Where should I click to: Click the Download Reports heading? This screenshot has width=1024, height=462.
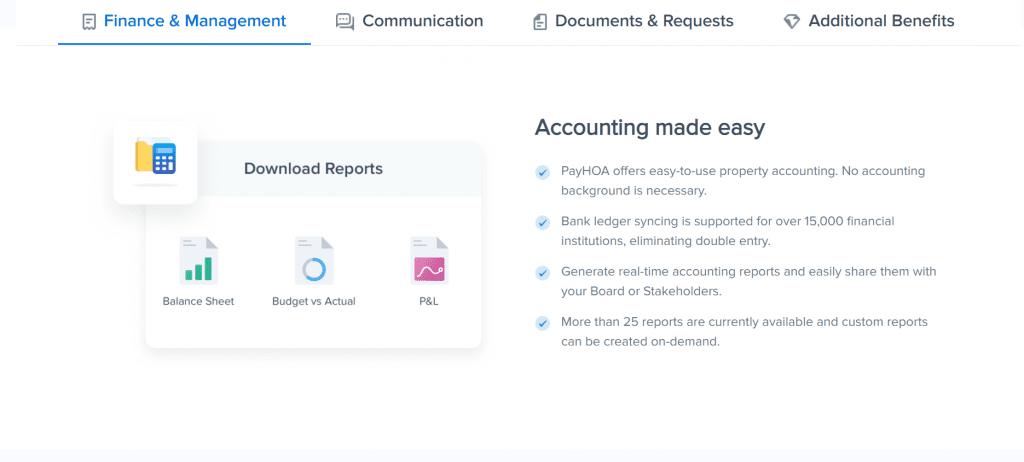(313, 169)
